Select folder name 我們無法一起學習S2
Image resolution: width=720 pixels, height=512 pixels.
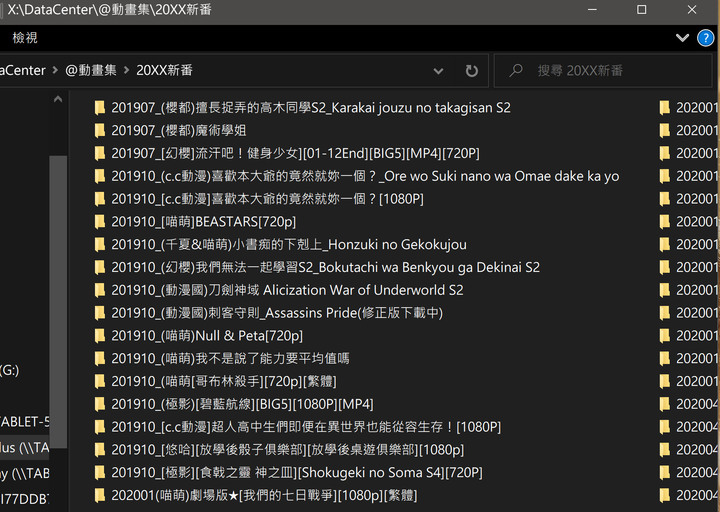pos(326,267)
